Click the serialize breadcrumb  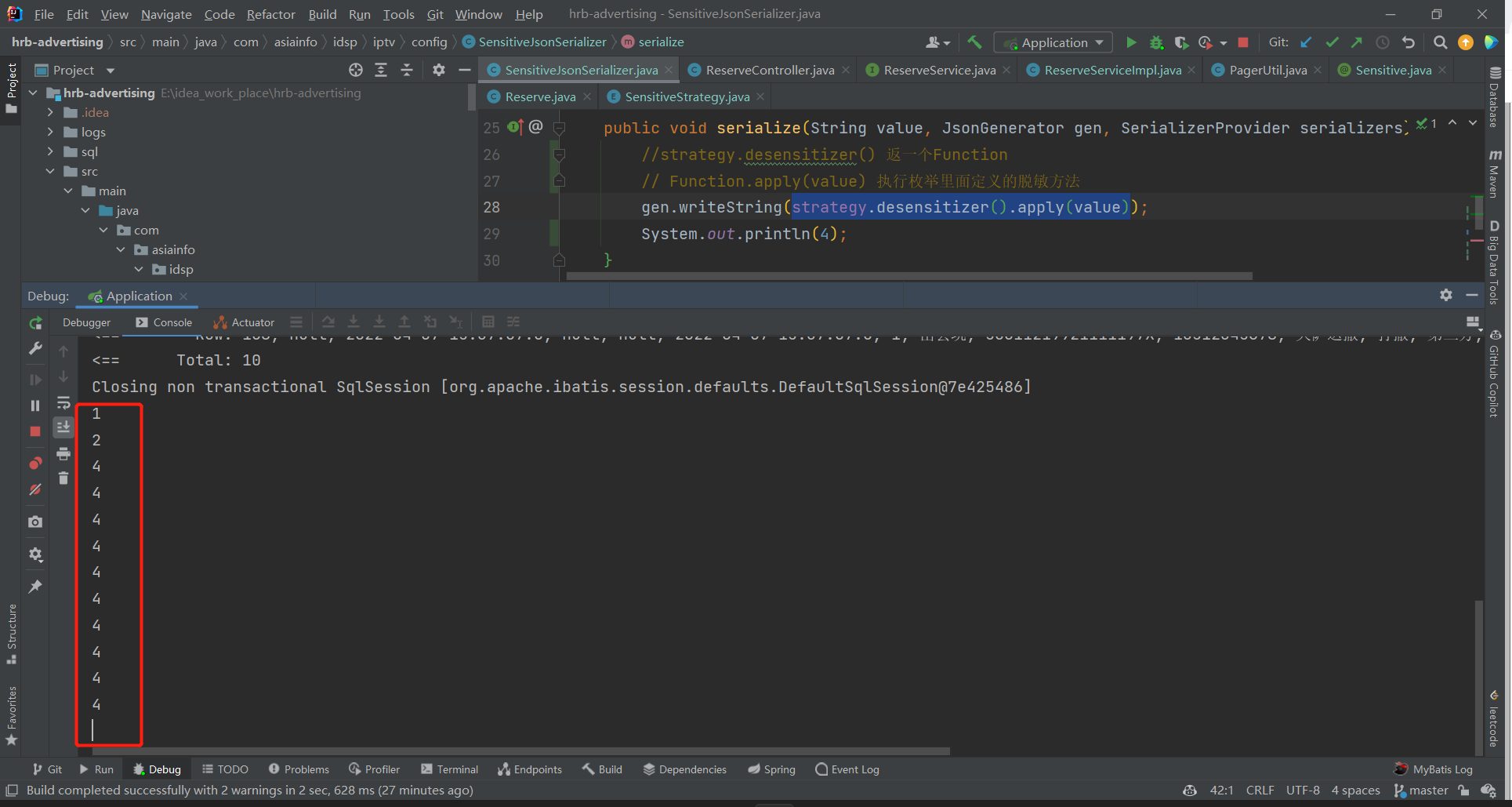coord(654,42)
